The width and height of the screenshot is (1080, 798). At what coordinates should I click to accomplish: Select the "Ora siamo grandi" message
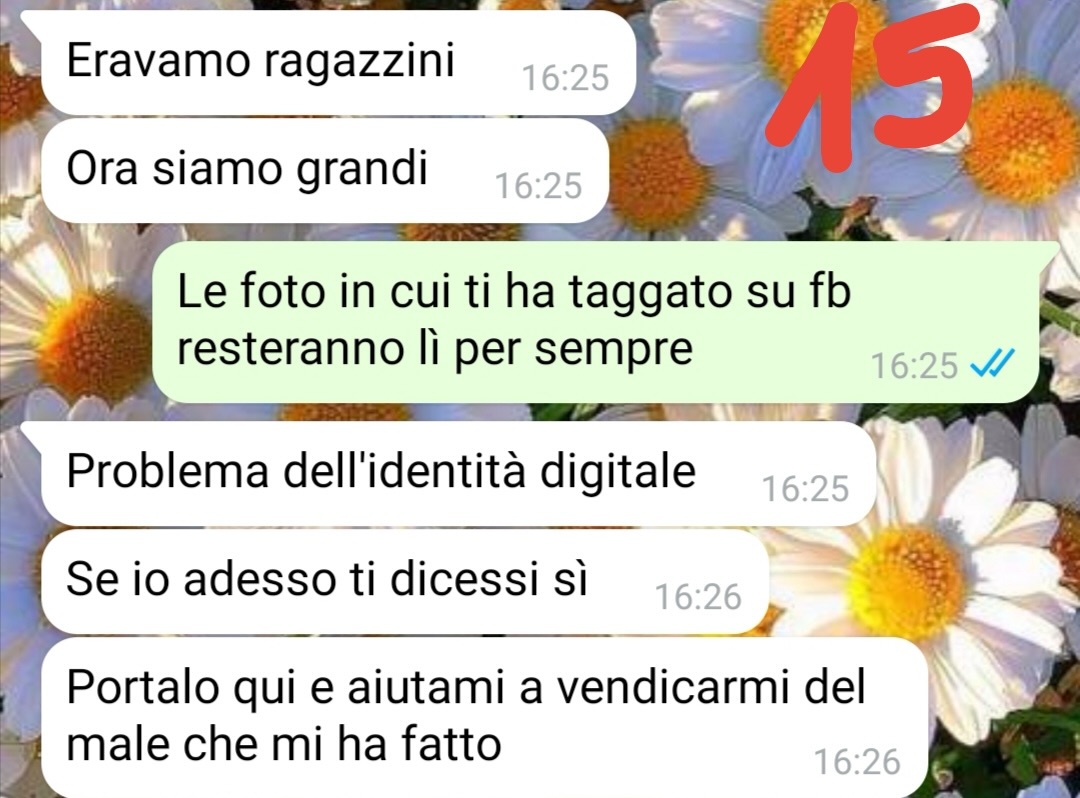[325, 171]
